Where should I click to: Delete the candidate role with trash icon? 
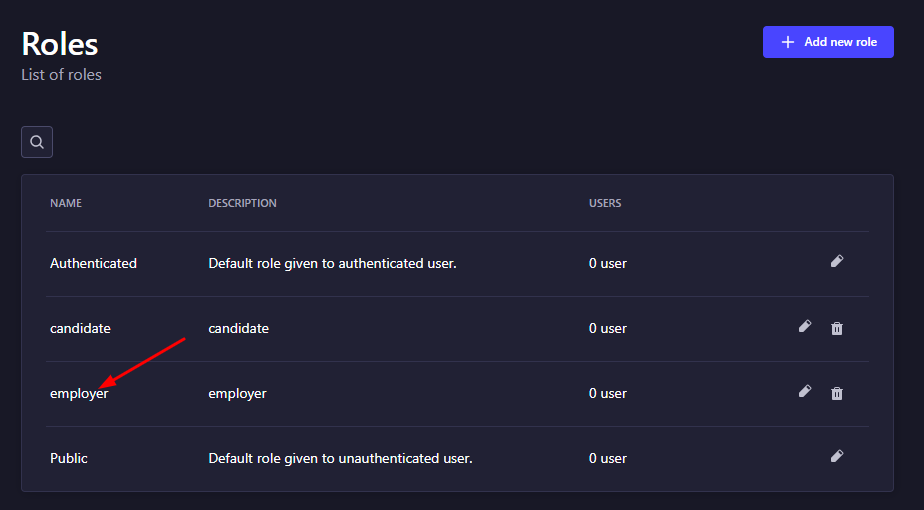[x=837, y=328]
